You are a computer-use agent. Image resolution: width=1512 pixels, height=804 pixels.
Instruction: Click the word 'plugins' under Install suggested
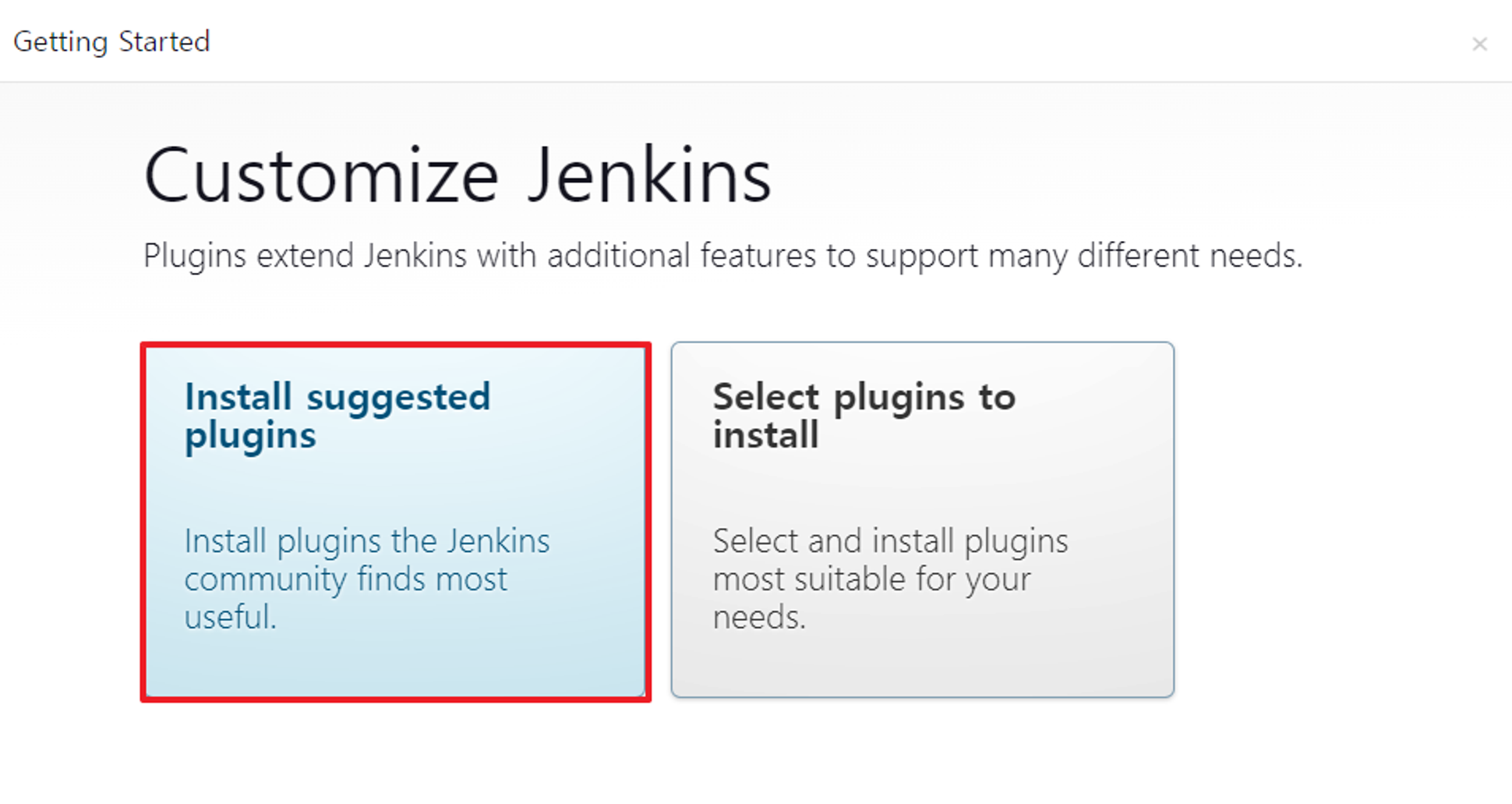coord(250,436)
